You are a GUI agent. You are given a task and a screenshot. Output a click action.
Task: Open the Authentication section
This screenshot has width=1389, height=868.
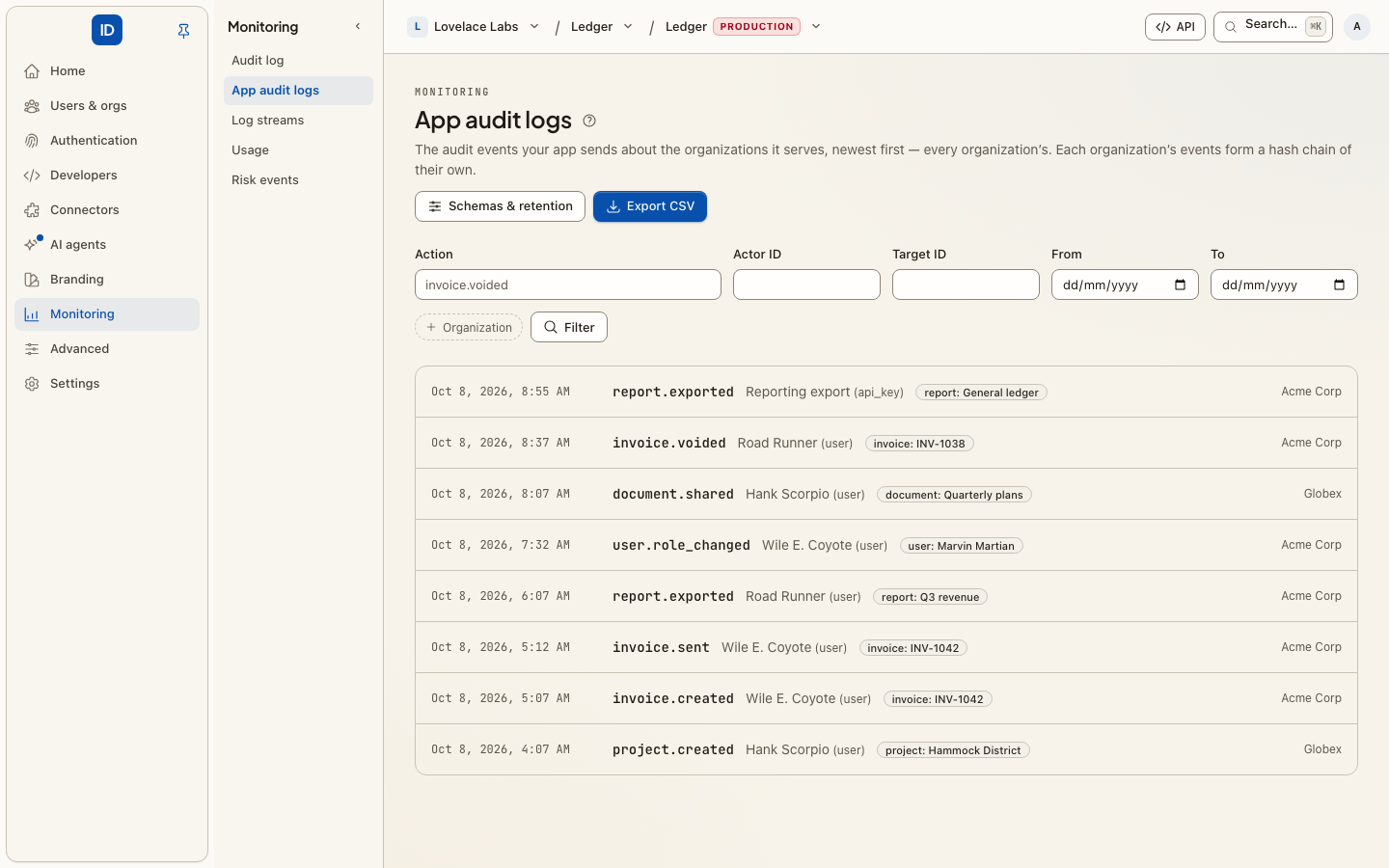point(107,141)
